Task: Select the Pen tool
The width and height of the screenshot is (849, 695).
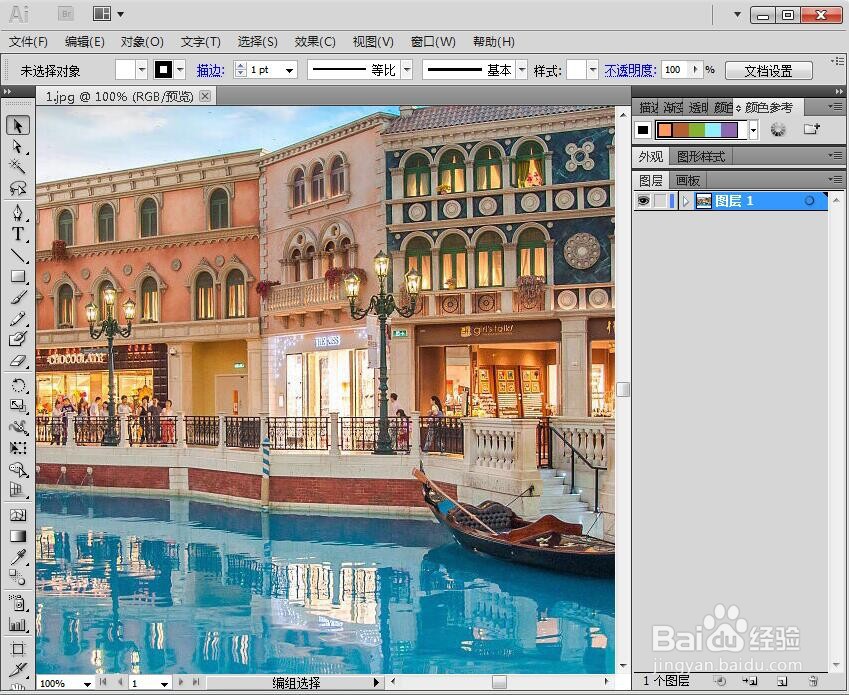Action: click(x=18, y=212)
